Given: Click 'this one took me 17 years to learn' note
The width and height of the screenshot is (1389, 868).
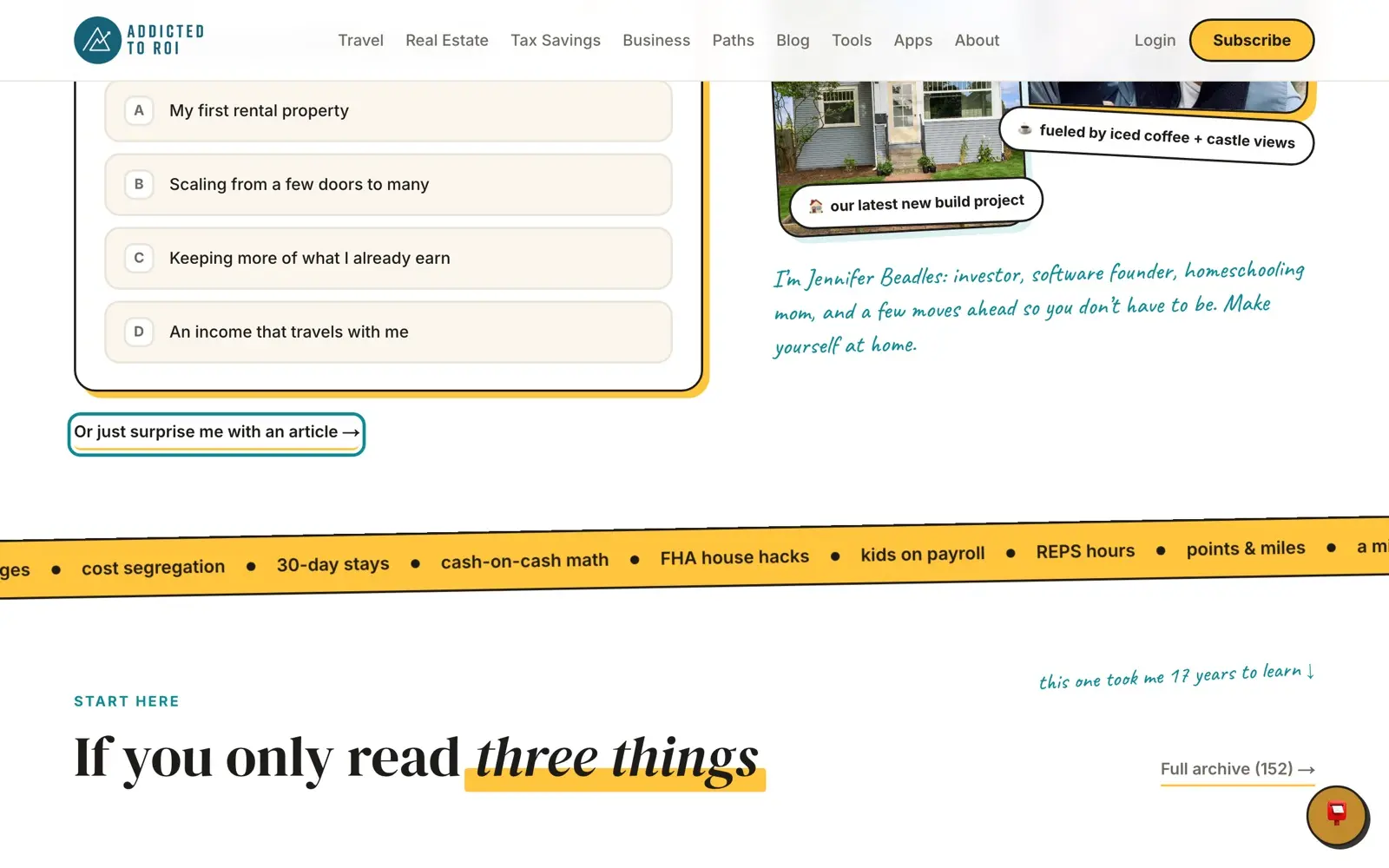Looking at the screenshot, I should point(1176,676).
